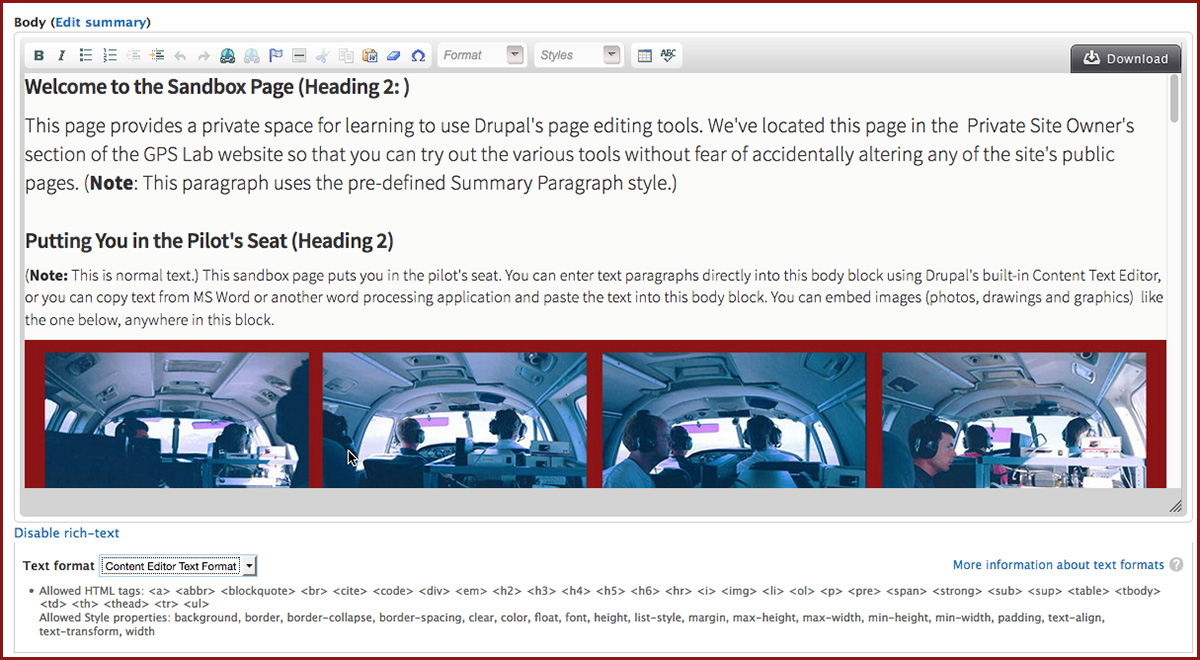Click the insert link globe icon

228,56
